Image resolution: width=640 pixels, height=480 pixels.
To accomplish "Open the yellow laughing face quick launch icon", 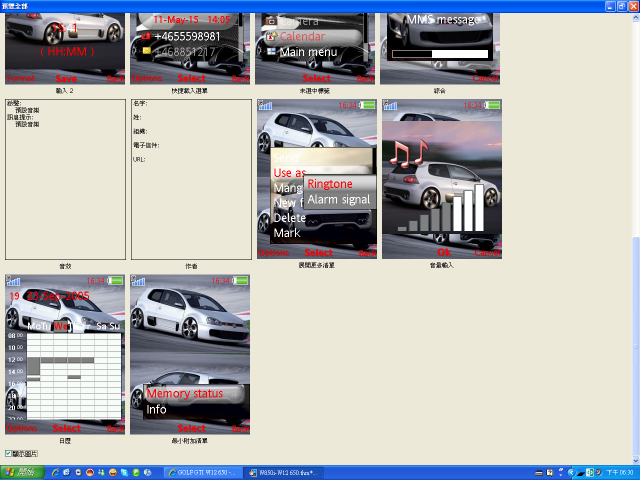I will pos(113,473).
